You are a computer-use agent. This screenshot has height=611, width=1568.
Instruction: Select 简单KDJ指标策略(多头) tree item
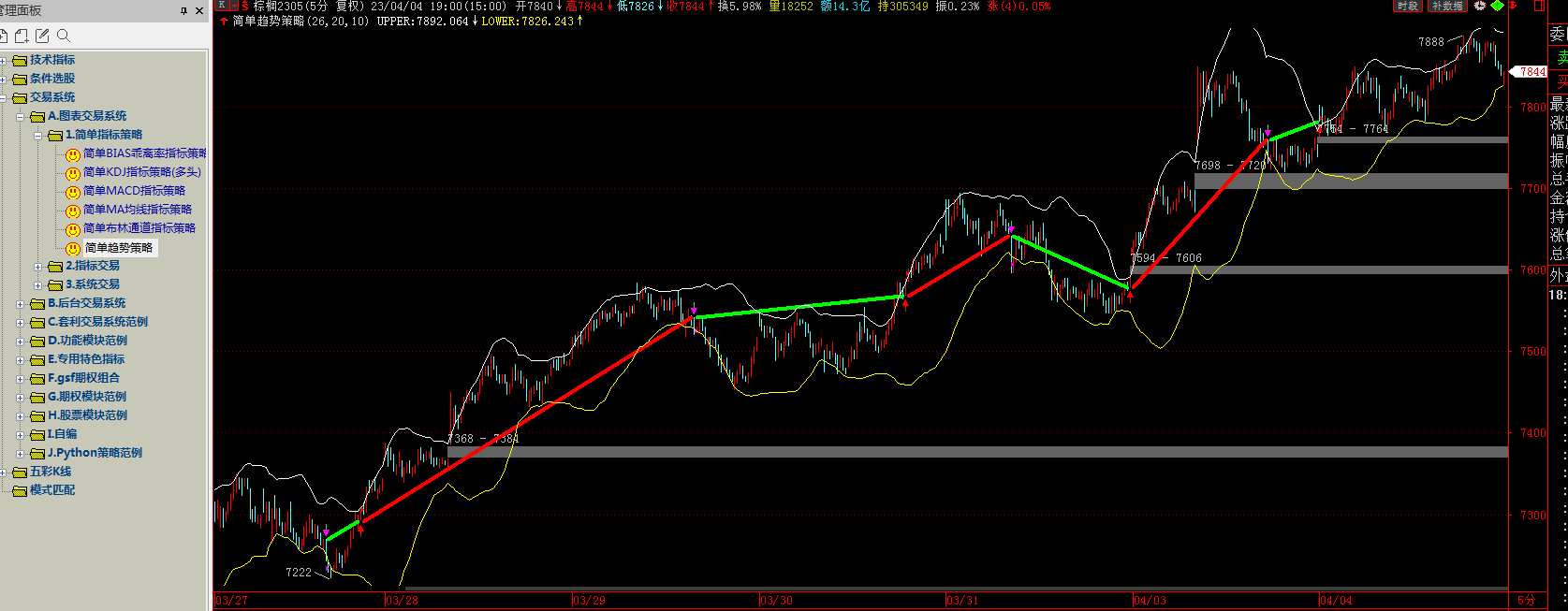coord(142,172)
